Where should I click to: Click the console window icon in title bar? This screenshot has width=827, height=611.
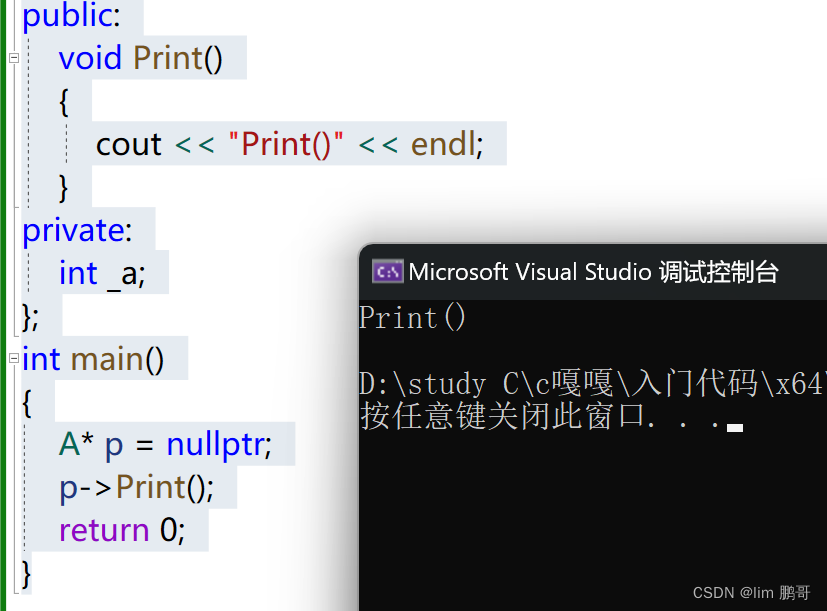tap(388, 272)
